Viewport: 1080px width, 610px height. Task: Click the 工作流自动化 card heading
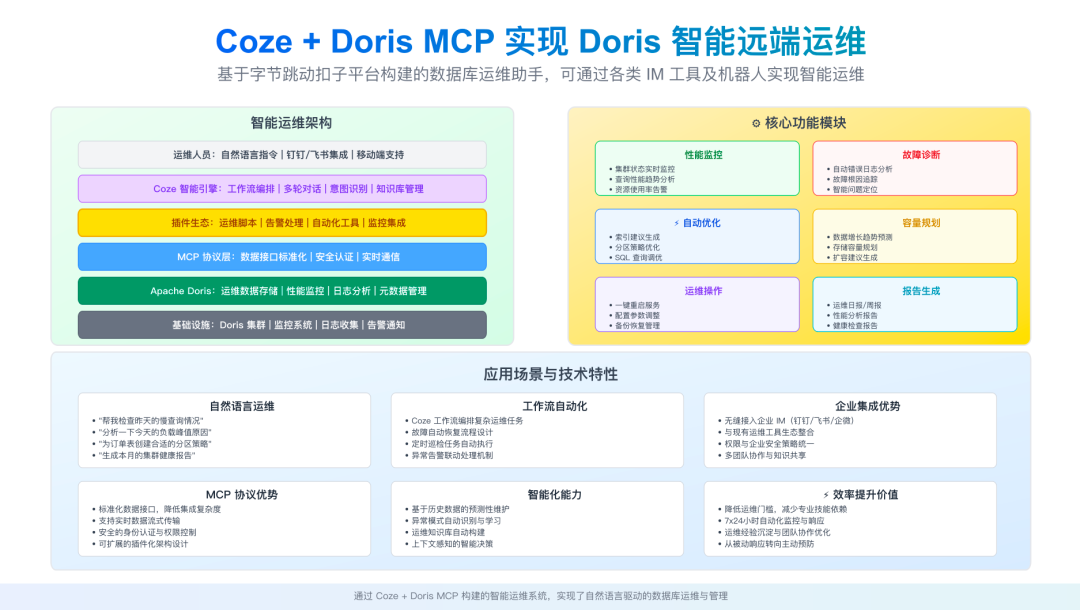click(554, 406)
